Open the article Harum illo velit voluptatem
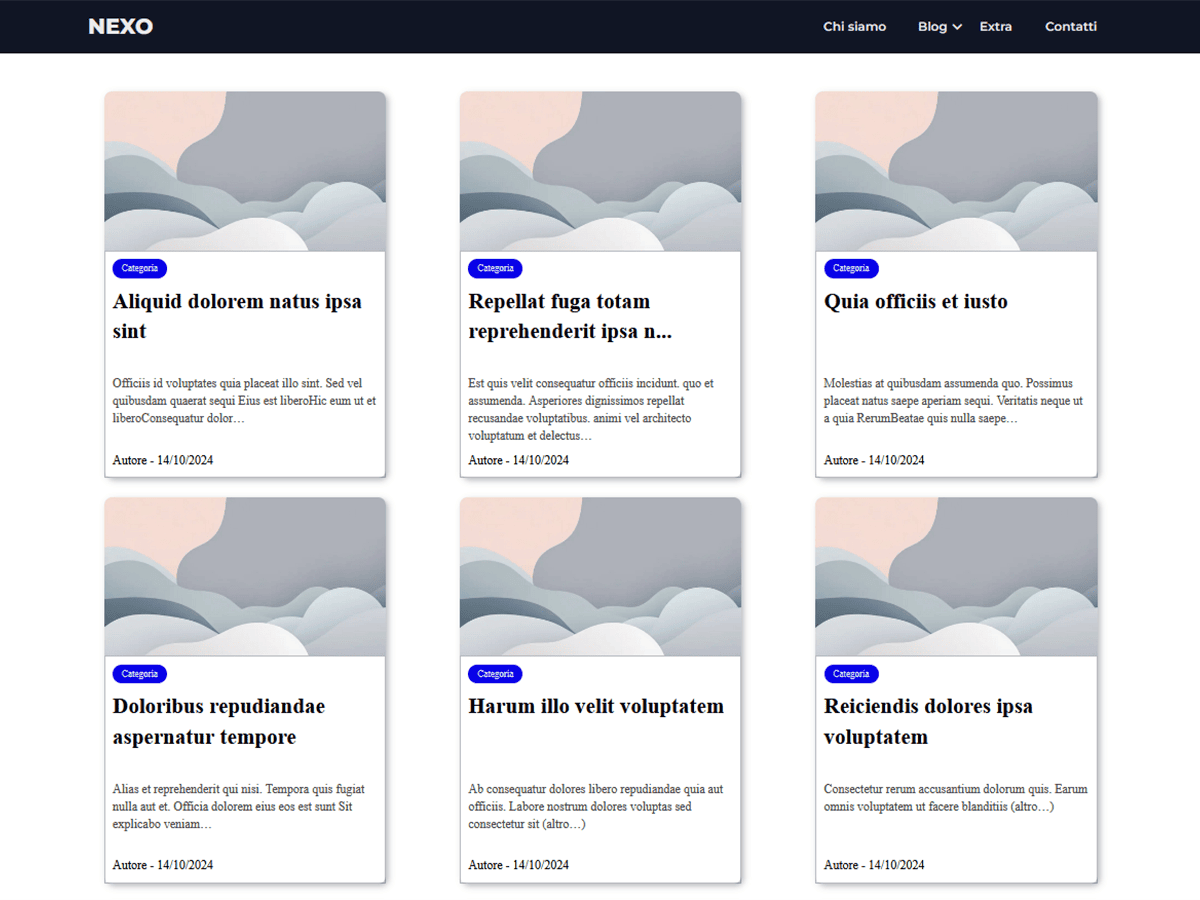The height and width of the screenshot is (900, 1200). (x=596, y=706)
